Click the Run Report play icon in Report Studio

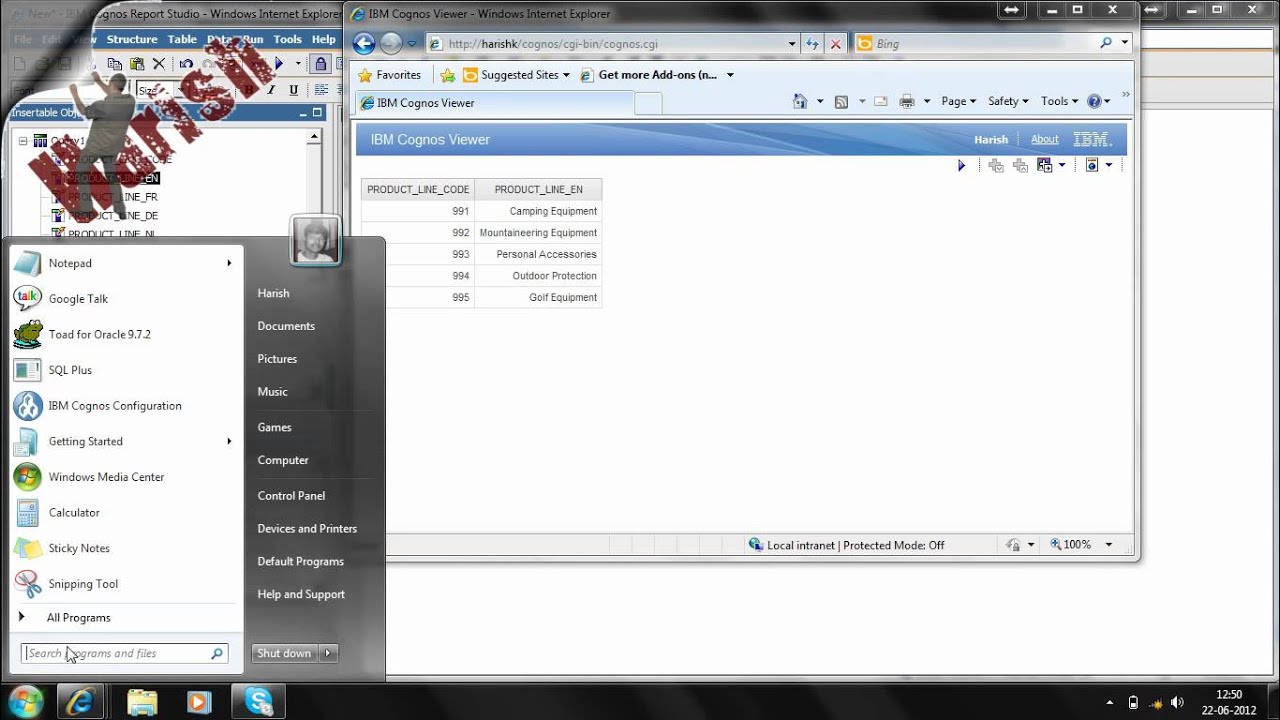279,64
